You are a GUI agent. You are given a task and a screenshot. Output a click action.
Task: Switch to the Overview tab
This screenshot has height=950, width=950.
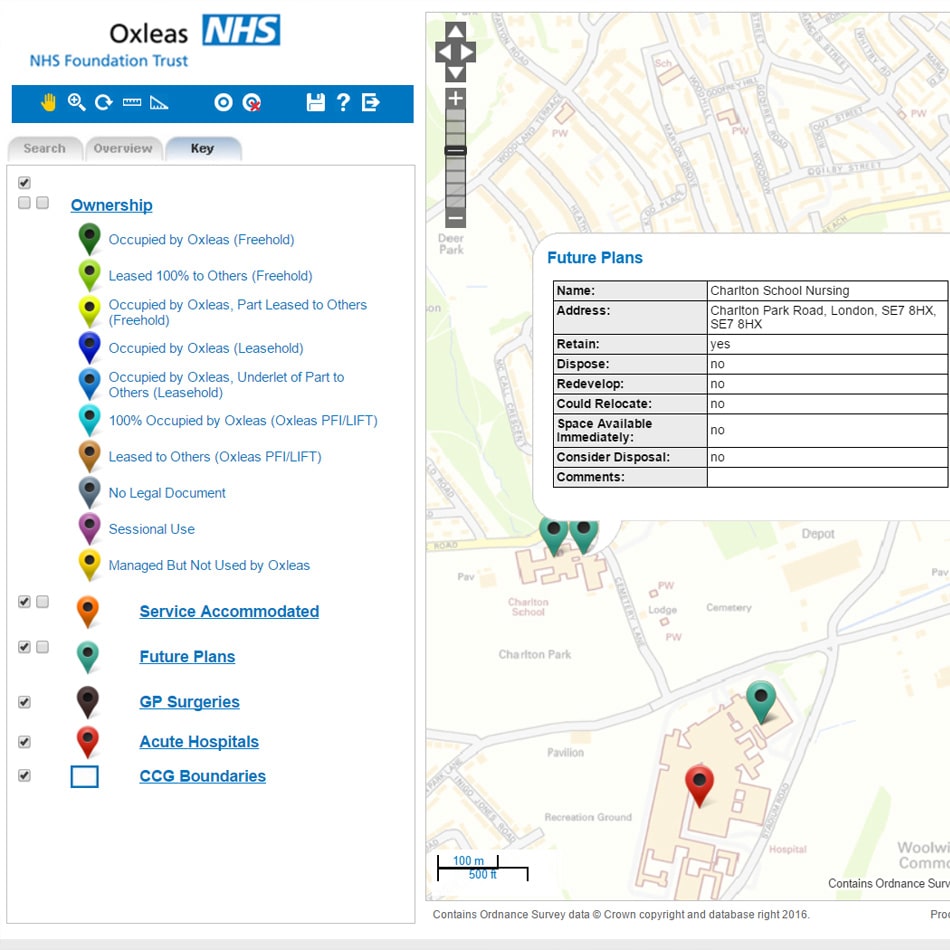click(x=123, y=148)
